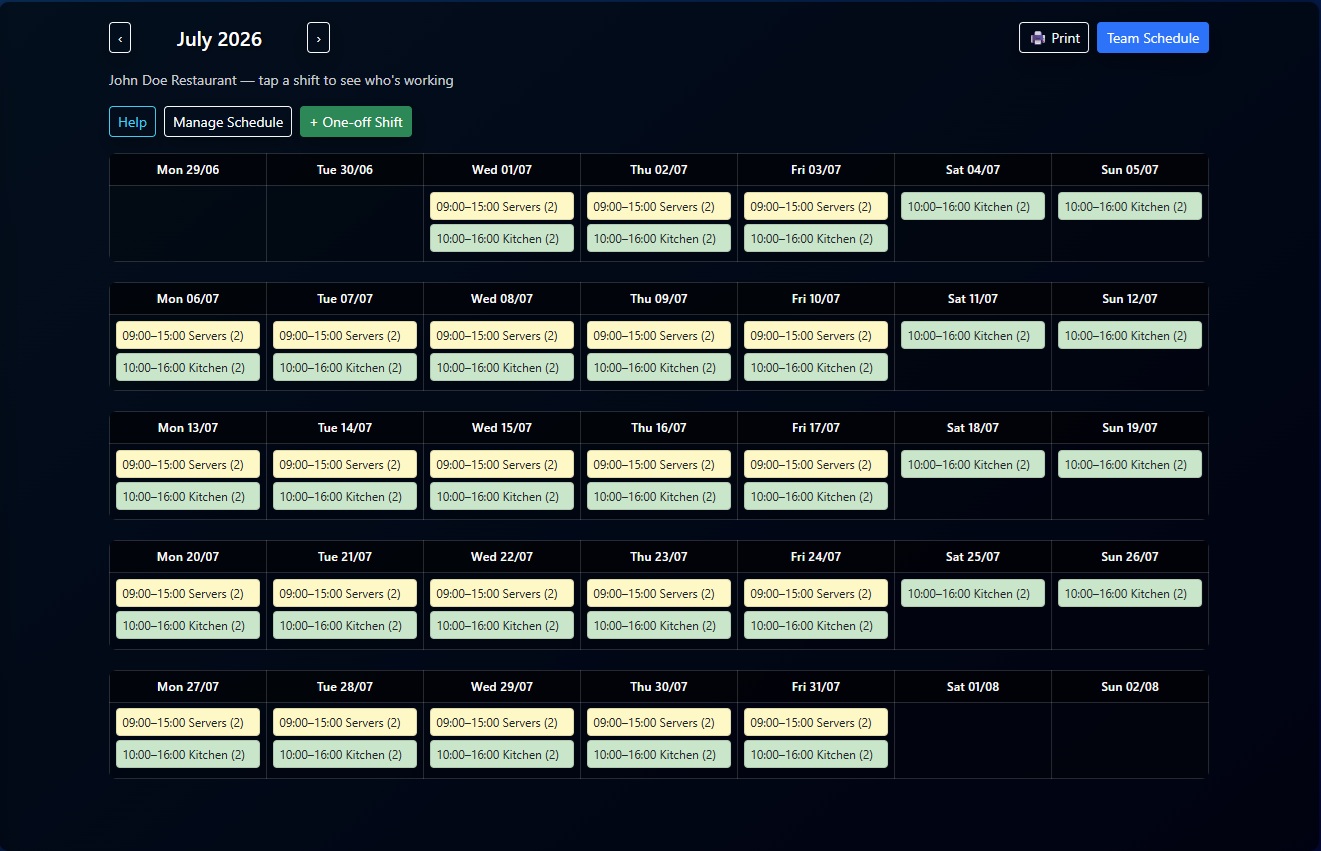This screenshot has height=851, width=1321.
Task: Open Mon 27/07 Servers shift
Action: coord(188,722)
